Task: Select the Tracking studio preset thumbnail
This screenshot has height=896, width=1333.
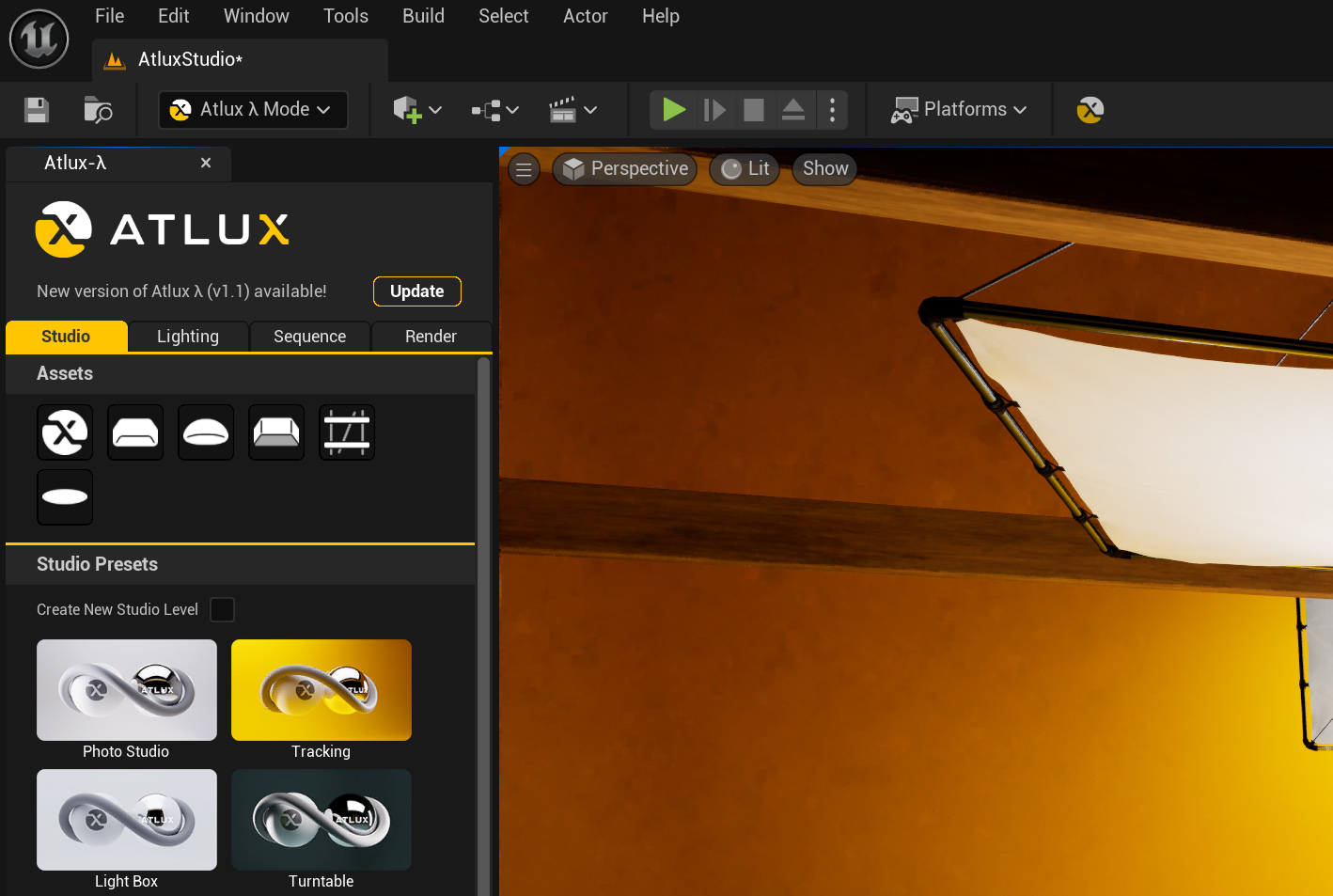Action: [321, 690]
